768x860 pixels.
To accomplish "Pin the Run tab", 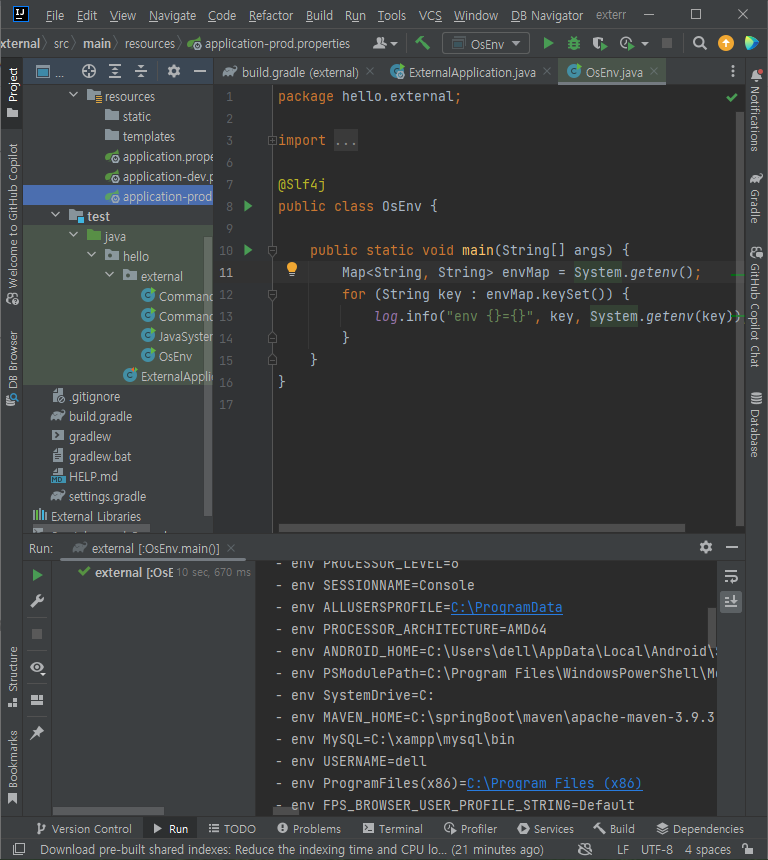I will click(x=37, y=733).
